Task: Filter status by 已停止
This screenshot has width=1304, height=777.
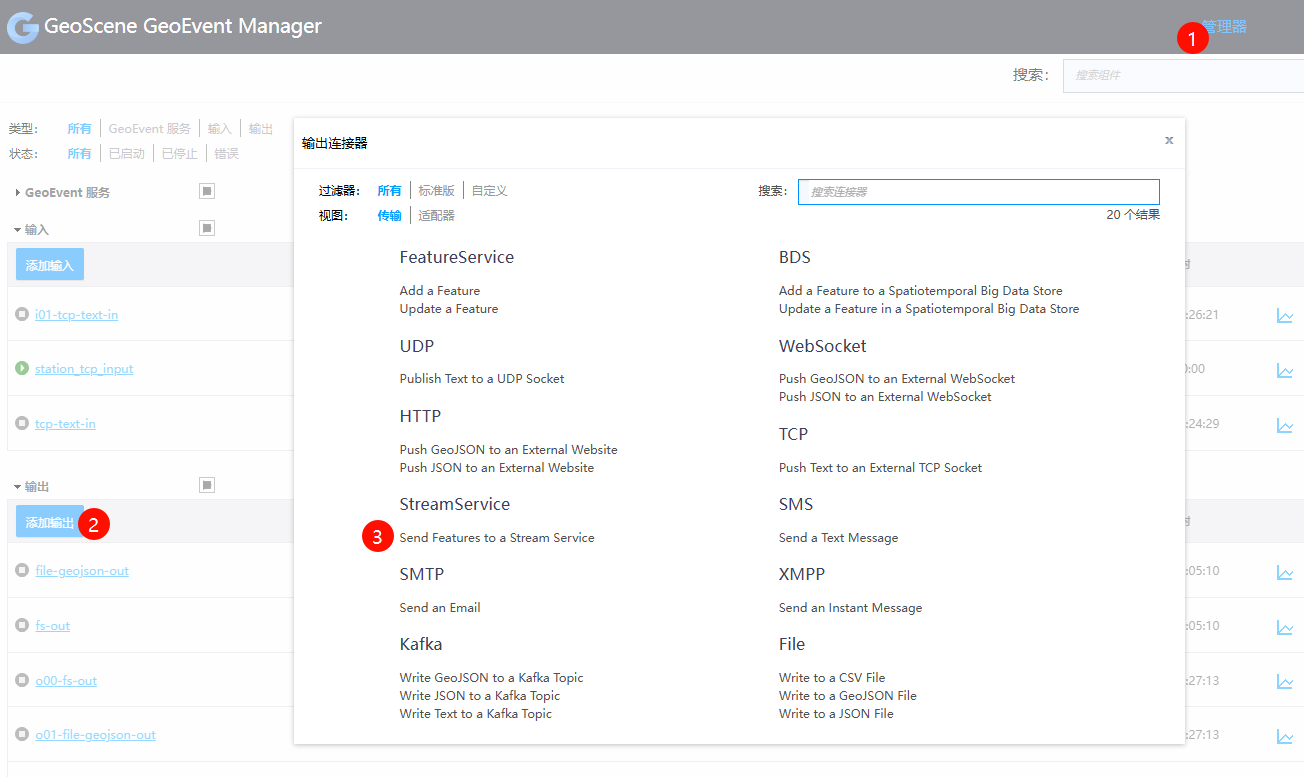Action: pos(180,154)
